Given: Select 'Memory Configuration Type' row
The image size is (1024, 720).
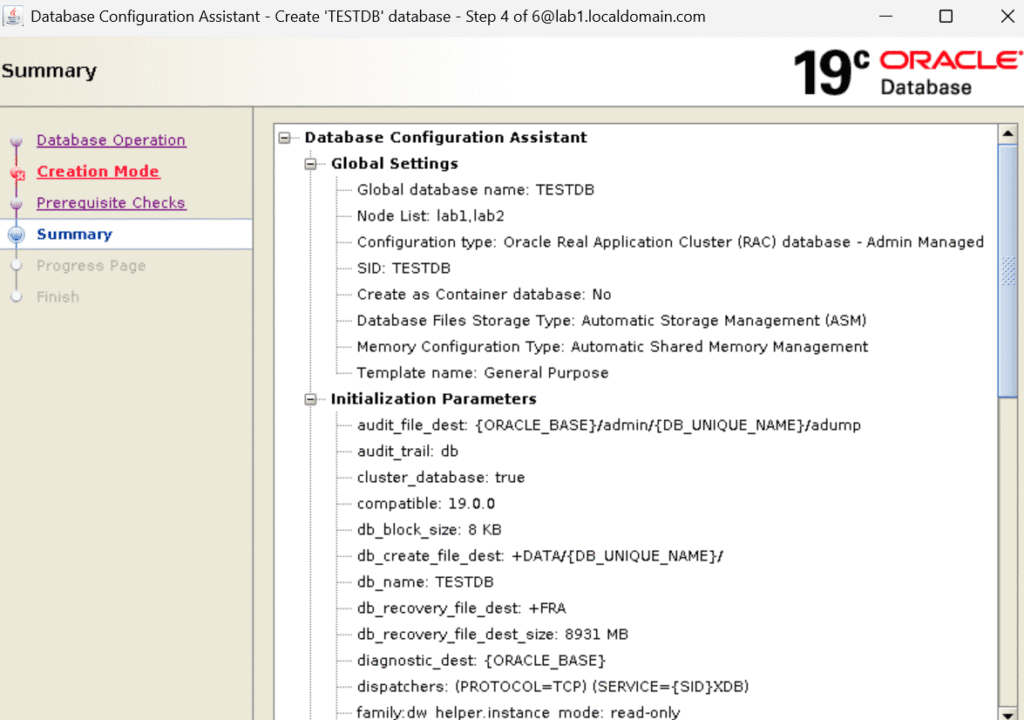Looking at the screenshot, I should pyautogui.click(x=613, y=346).
